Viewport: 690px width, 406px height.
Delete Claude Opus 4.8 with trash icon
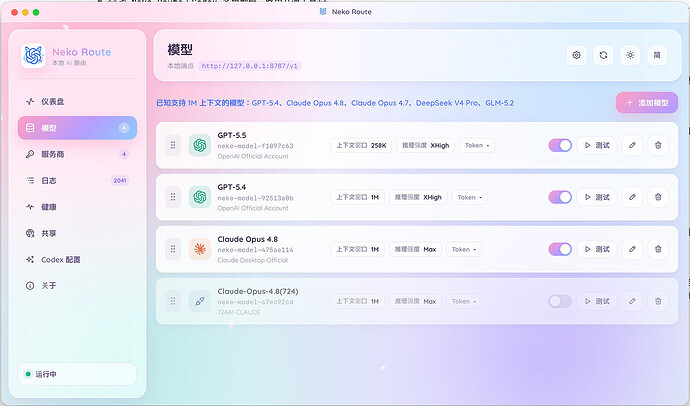658,249
